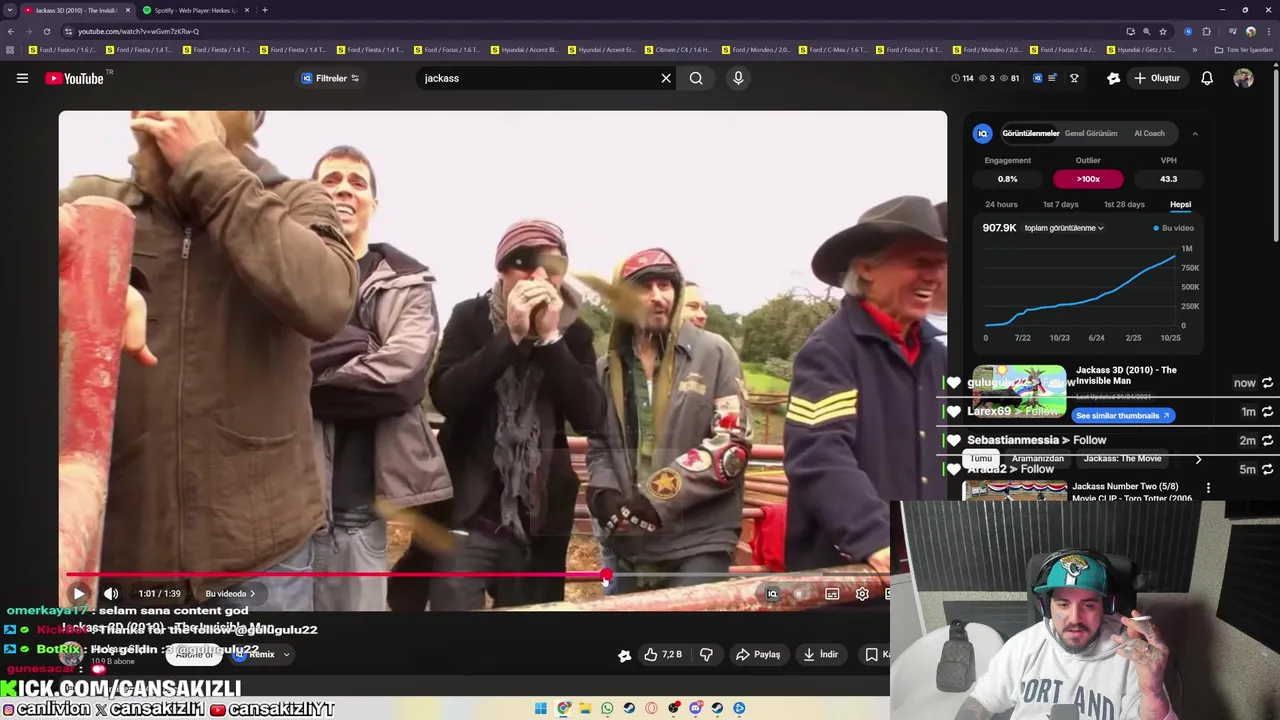Go to YouTube home via the logo
Viewport: 1280px width, 720px height.
point(74,78)
